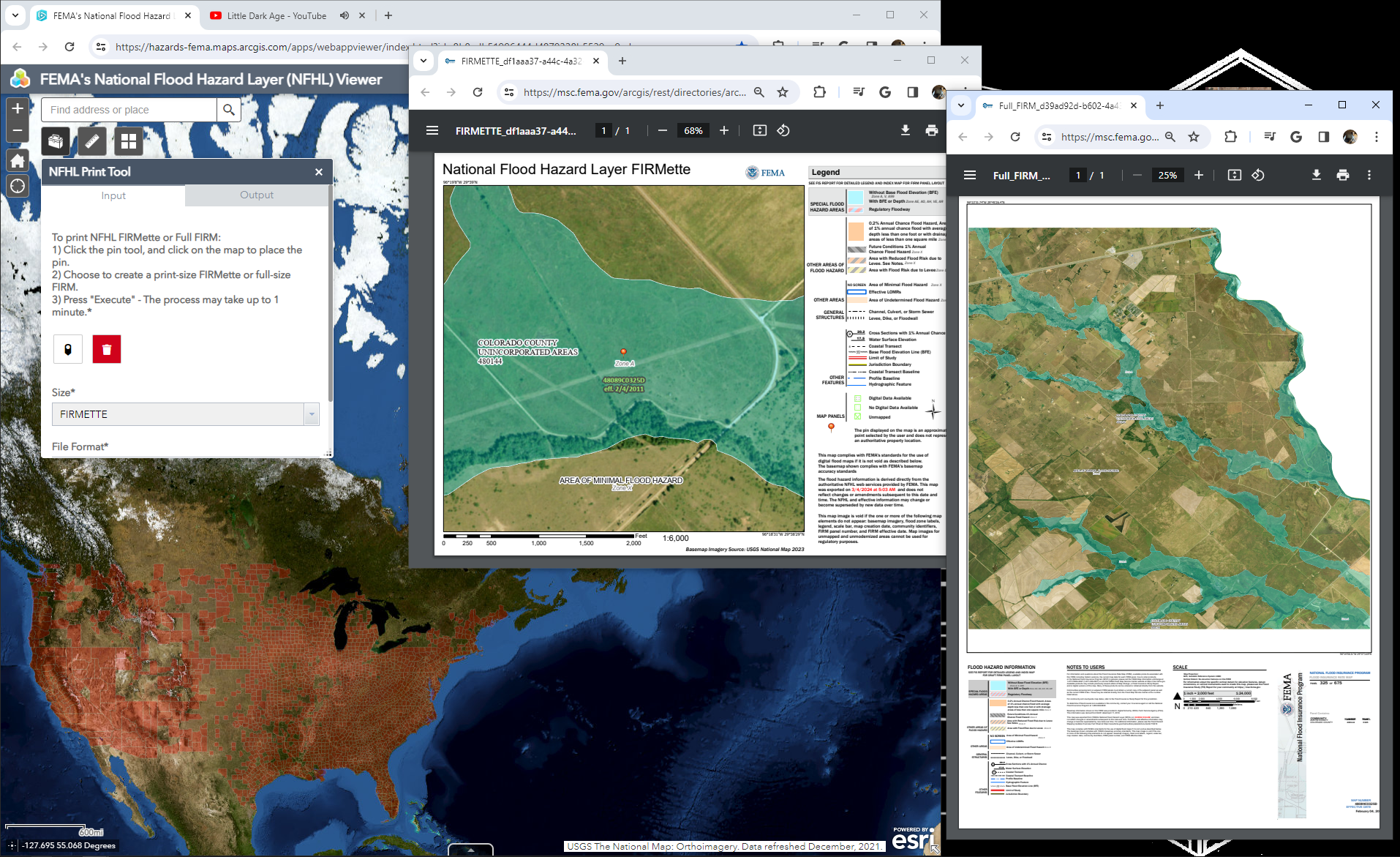Open tab search dropdown in NFHL window
Image resolution: width=1400 pixels, height=857 pixels.
tap(15, 15)
